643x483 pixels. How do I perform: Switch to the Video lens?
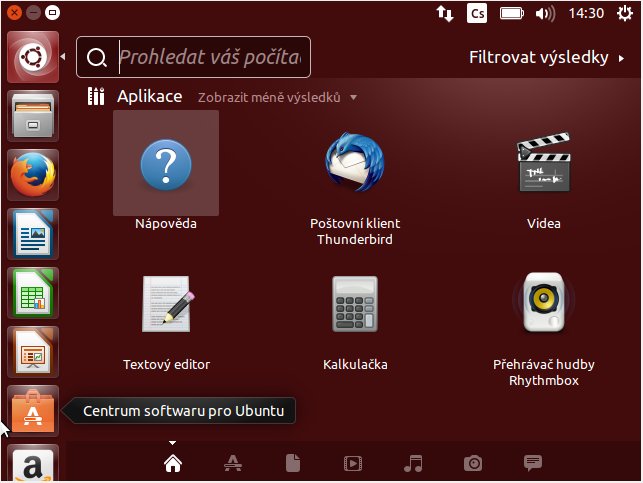pos(353,464)
